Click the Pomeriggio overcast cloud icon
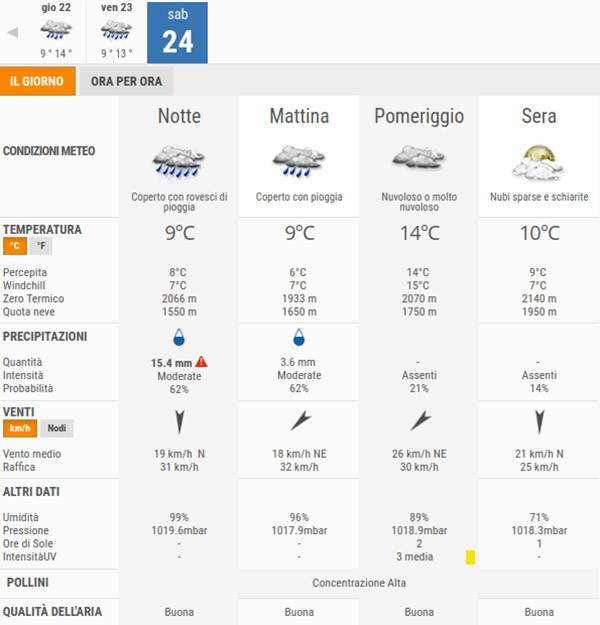Viewport: 600px width, 625px height. point(419,157)
